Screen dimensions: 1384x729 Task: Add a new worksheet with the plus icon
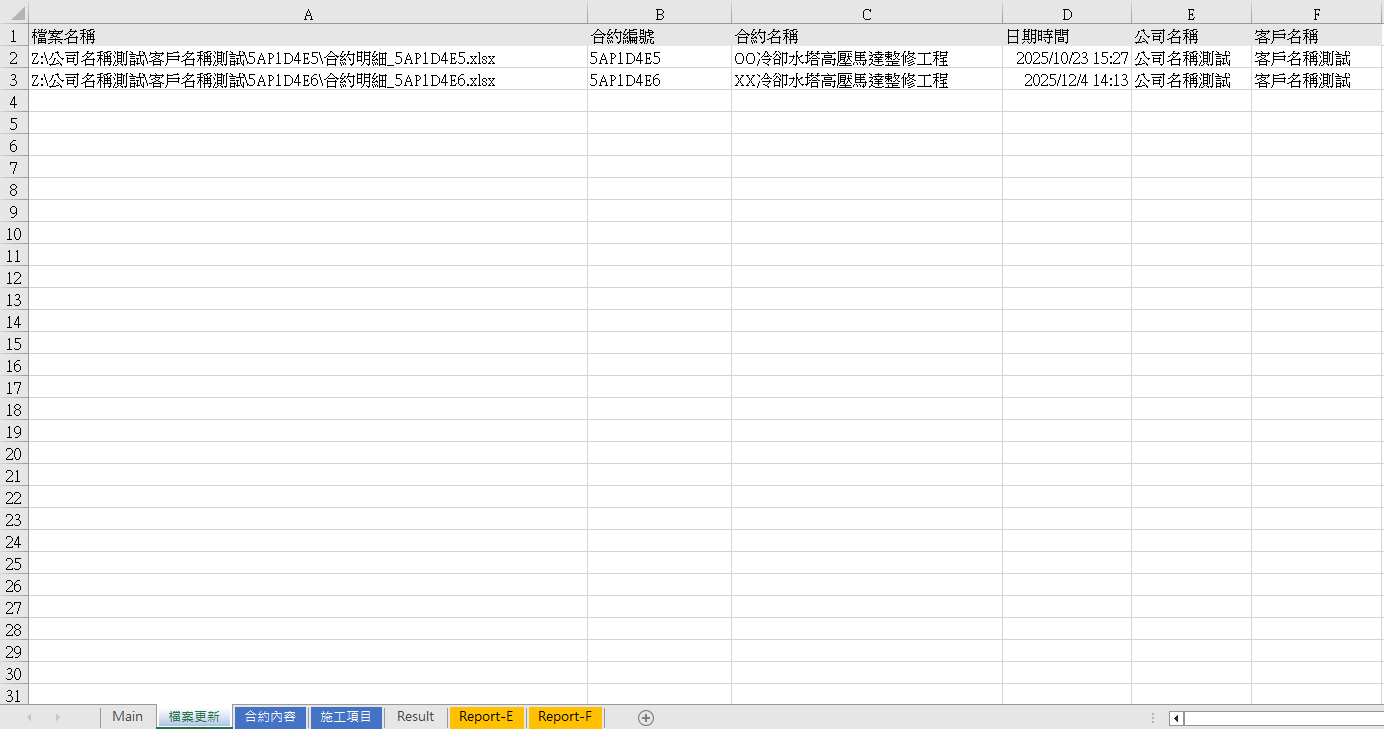pyautogui.click(x=646, y=717)
